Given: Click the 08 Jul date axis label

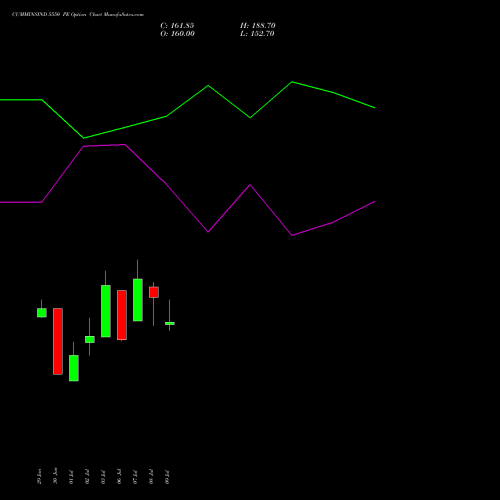Looking at the screenshot, I should click(x=151, y=477).
